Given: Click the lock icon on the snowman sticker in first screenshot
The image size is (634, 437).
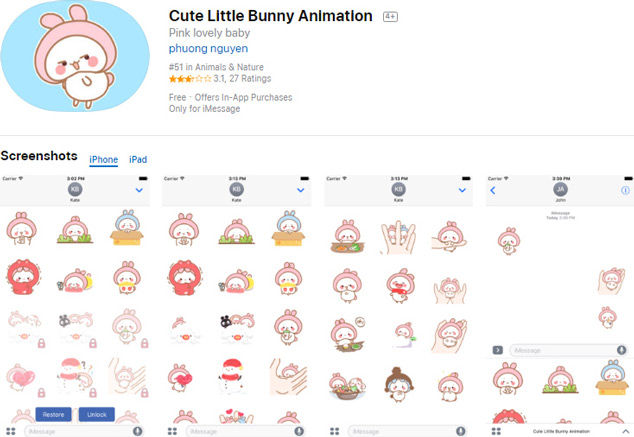Looking at the screenshot, I should (x=93, y=392).
